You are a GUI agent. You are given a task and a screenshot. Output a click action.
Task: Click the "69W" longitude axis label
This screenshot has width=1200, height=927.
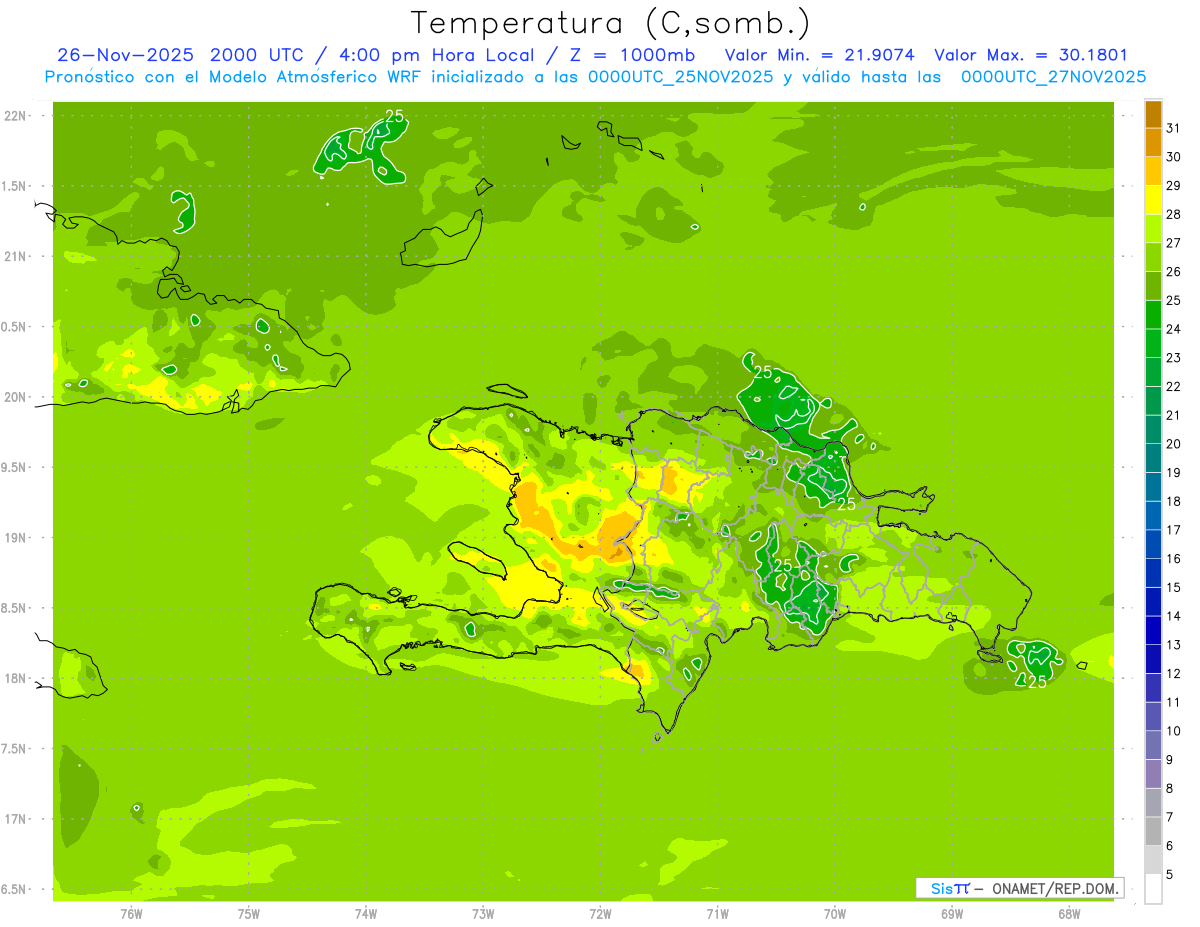951,914
